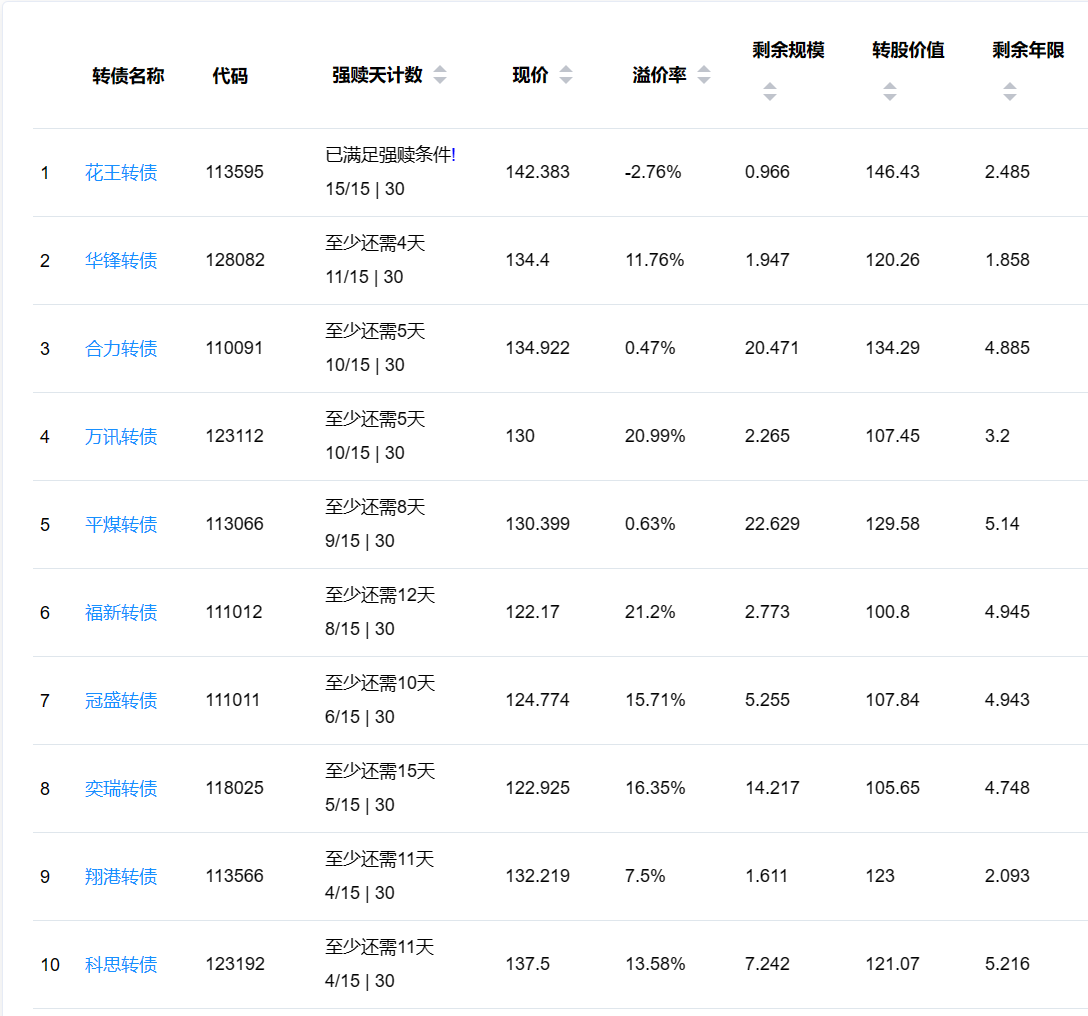Screen dimensions: 1088x1016
Task: Click the 现价 column sort arrows
Action: 566,76
